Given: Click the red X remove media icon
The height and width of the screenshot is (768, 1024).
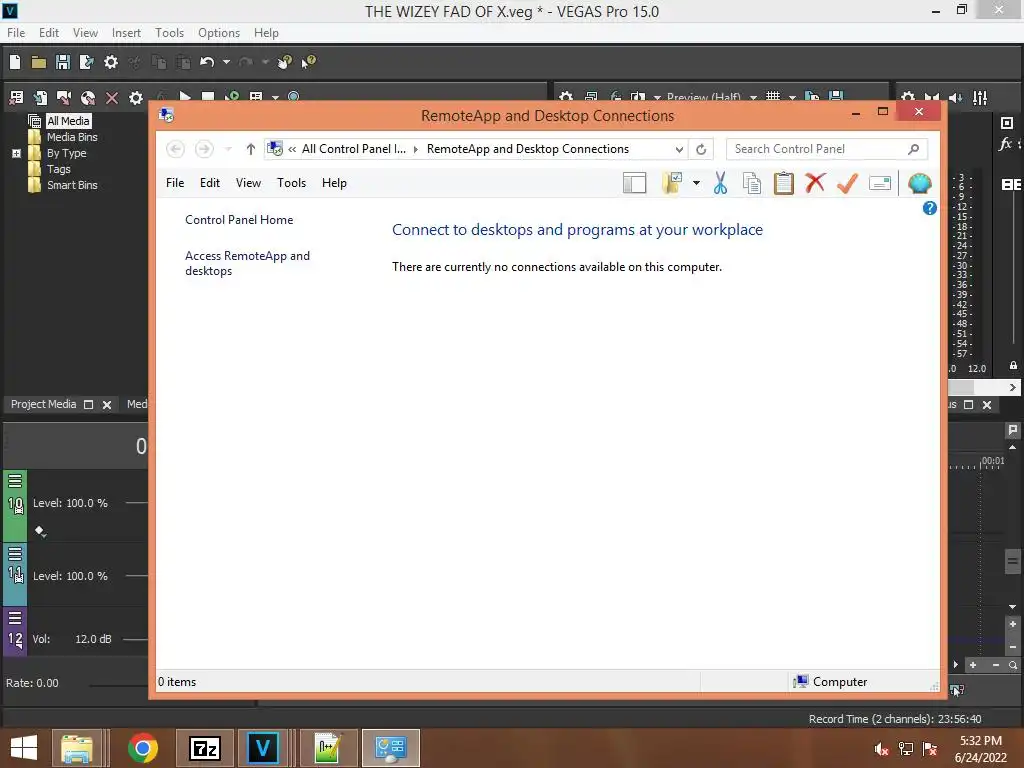Looking at the screenshot, I should click(x=112, y=98).
